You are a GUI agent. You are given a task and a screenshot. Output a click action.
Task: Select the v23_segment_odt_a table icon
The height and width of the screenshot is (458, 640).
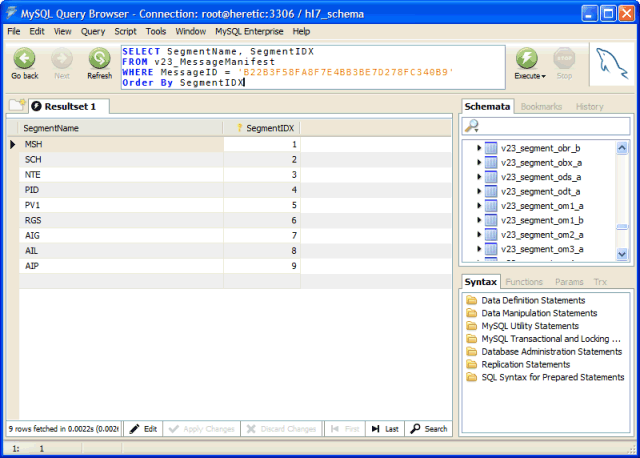pyautogui.click(x=491, y=191)
